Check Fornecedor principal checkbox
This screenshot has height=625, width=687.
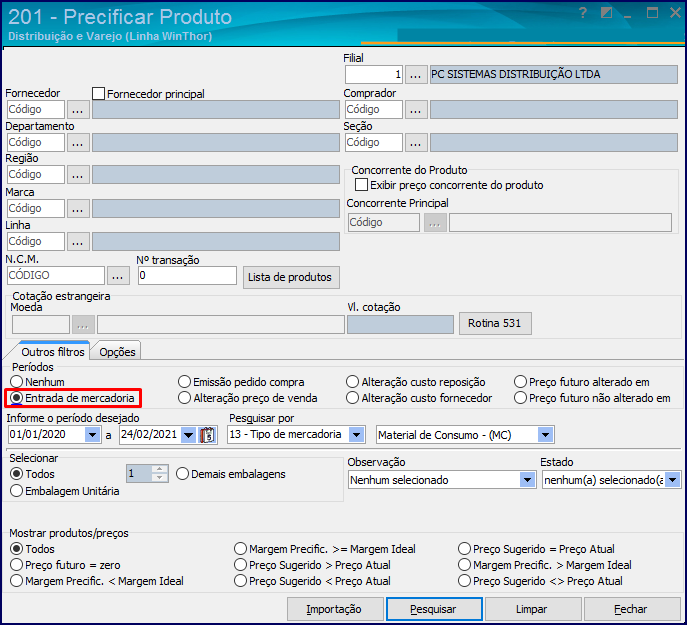point(99,93)
